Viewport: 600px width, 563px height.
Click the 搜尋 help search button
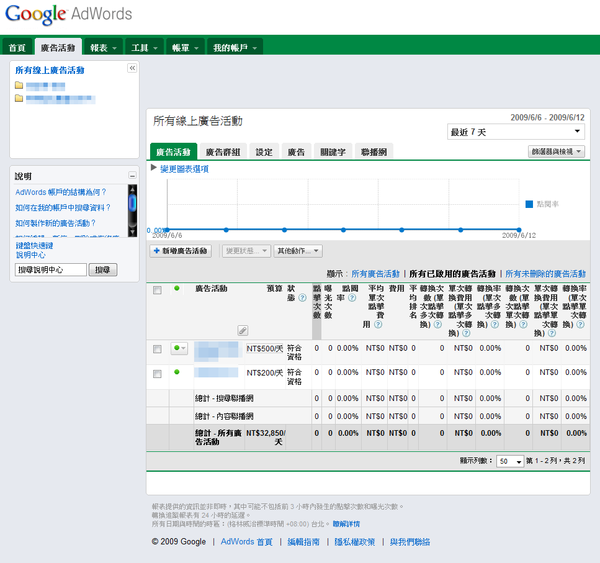click(x=103, y=269)
